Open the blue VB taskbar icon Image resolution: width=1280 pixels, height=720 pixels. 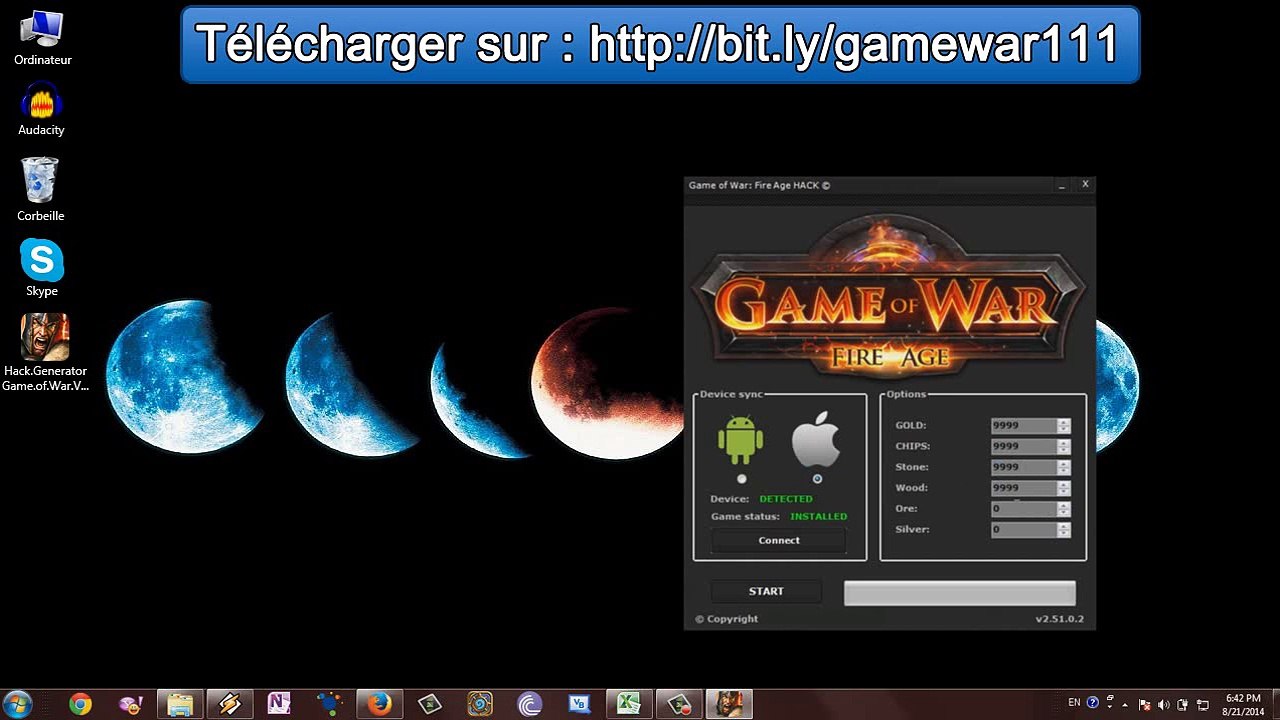[x=579, y=704]
